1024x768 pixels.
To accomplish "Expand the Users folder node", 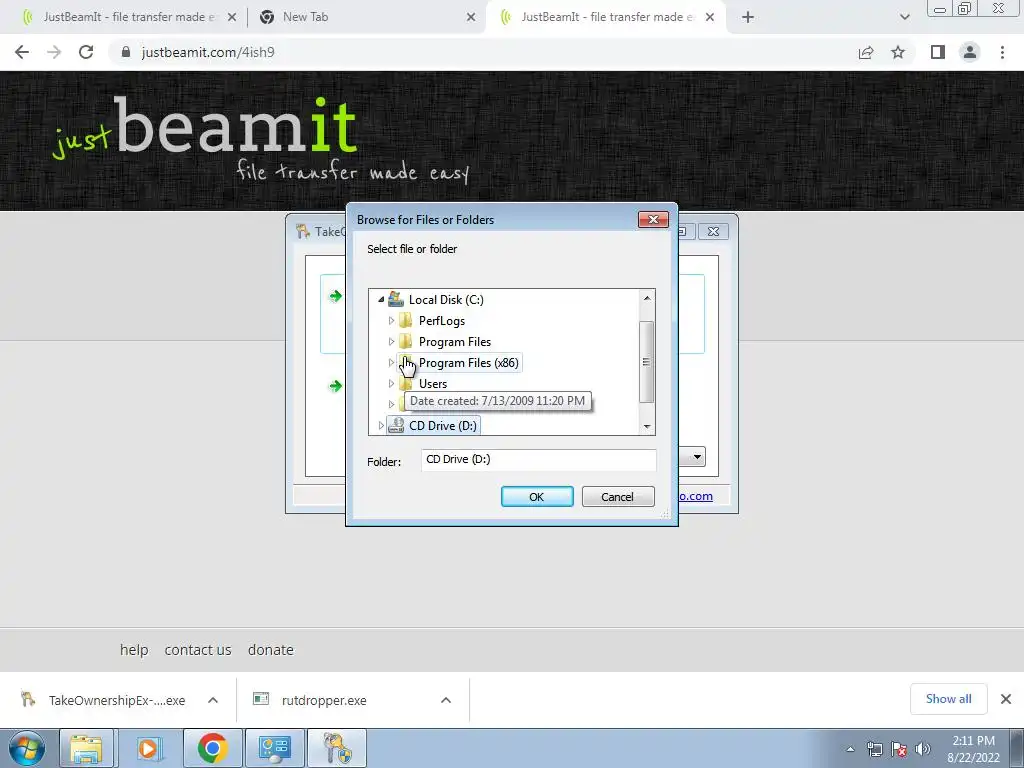I will pyautogui.click(x=391, y=383).
